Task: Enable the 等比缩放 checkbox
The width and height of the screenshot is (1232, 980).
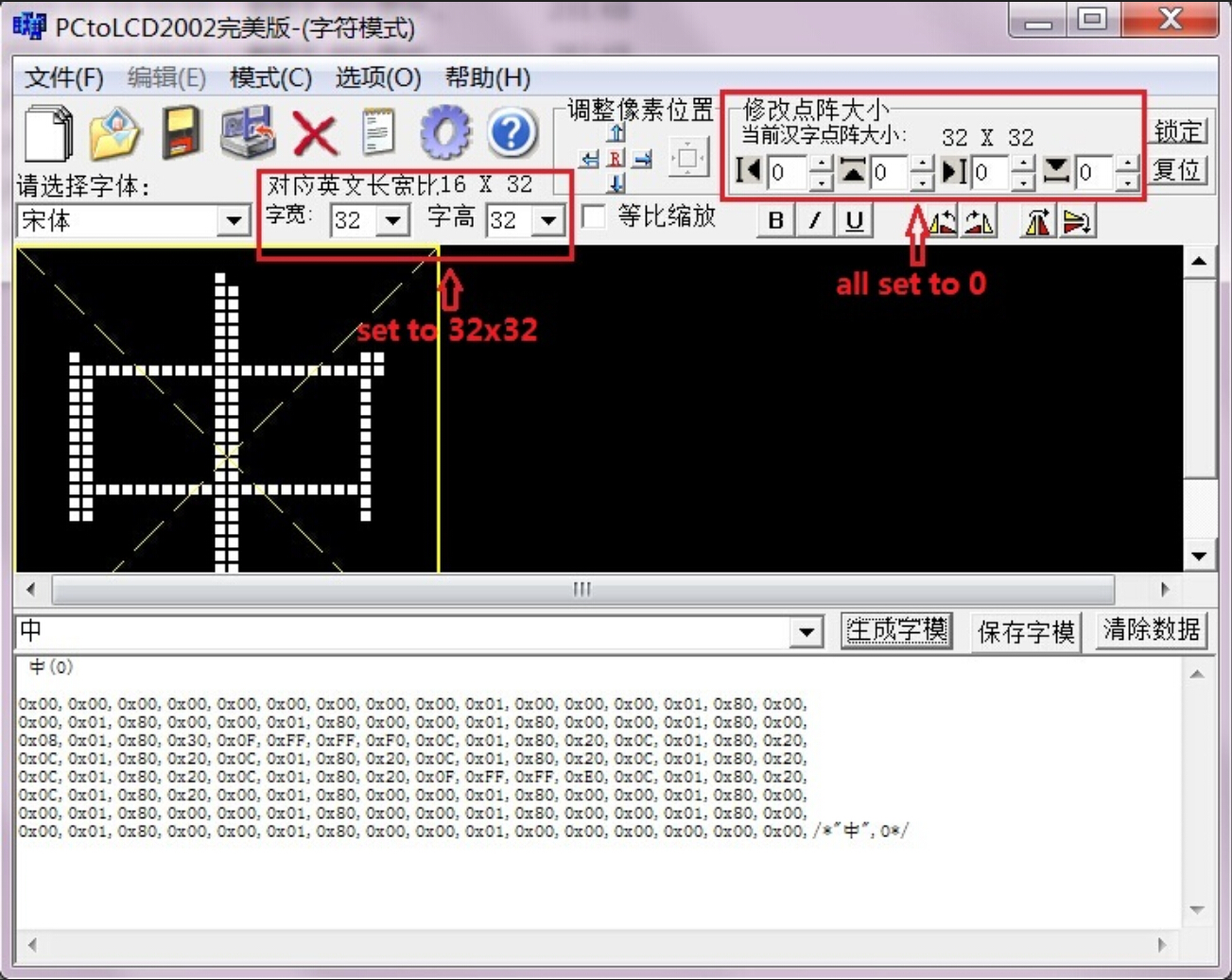Action: tap(594, 217)
